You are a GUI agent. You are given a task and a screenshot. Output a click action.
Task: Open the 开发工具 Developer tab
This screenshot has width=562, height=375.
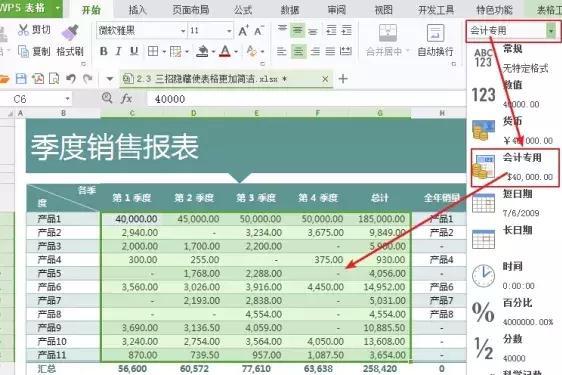(436, 9)
